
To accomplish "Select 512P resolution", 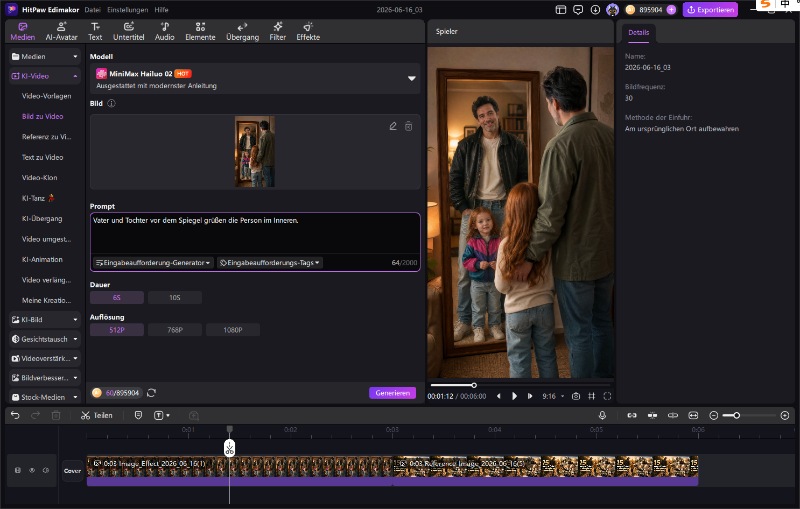I will (x=117, y=330).
